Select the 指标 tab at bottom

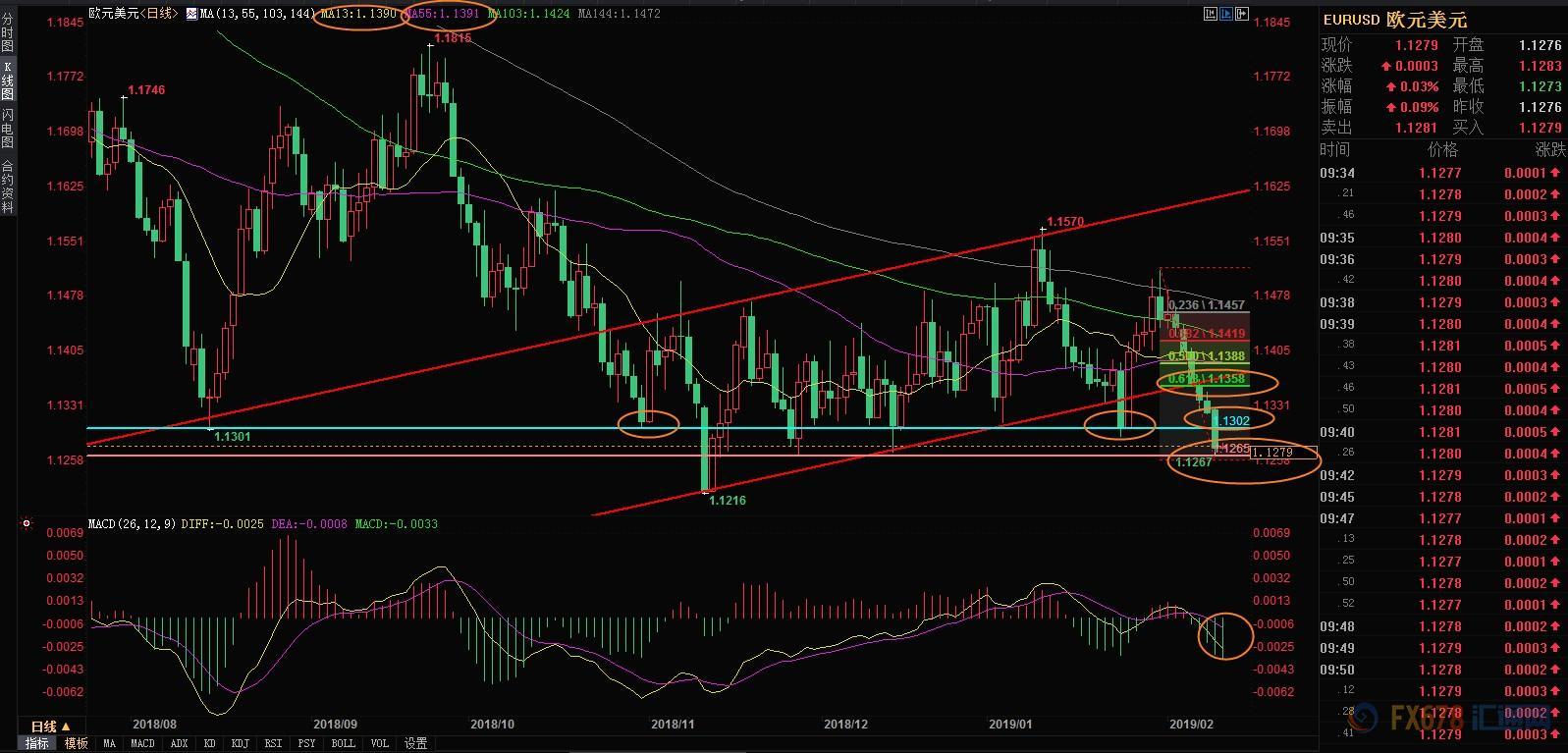37,743
